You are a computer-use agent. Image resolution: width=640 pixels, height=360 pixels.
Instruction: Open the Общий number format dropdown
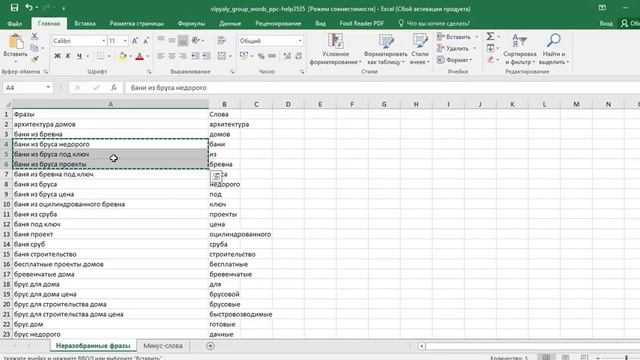click(300, 41)
